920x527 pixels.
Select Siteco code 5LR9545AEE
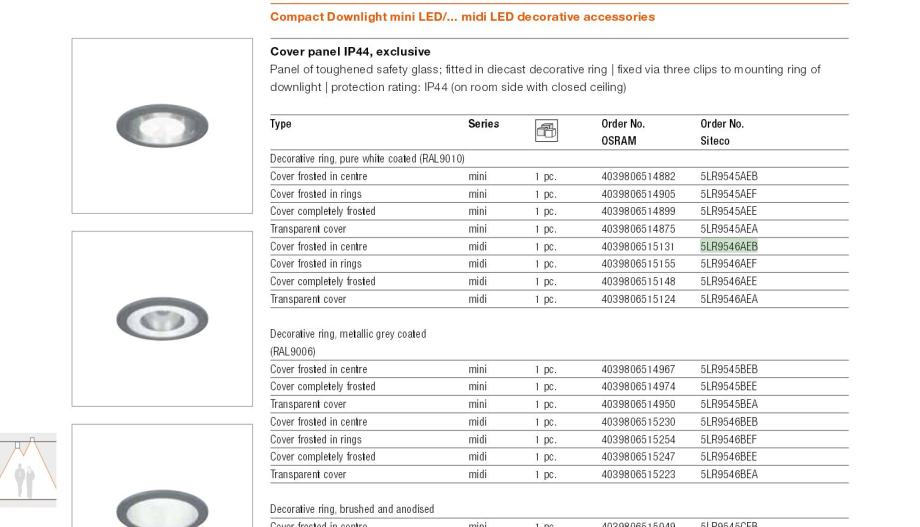pos(728,211)
